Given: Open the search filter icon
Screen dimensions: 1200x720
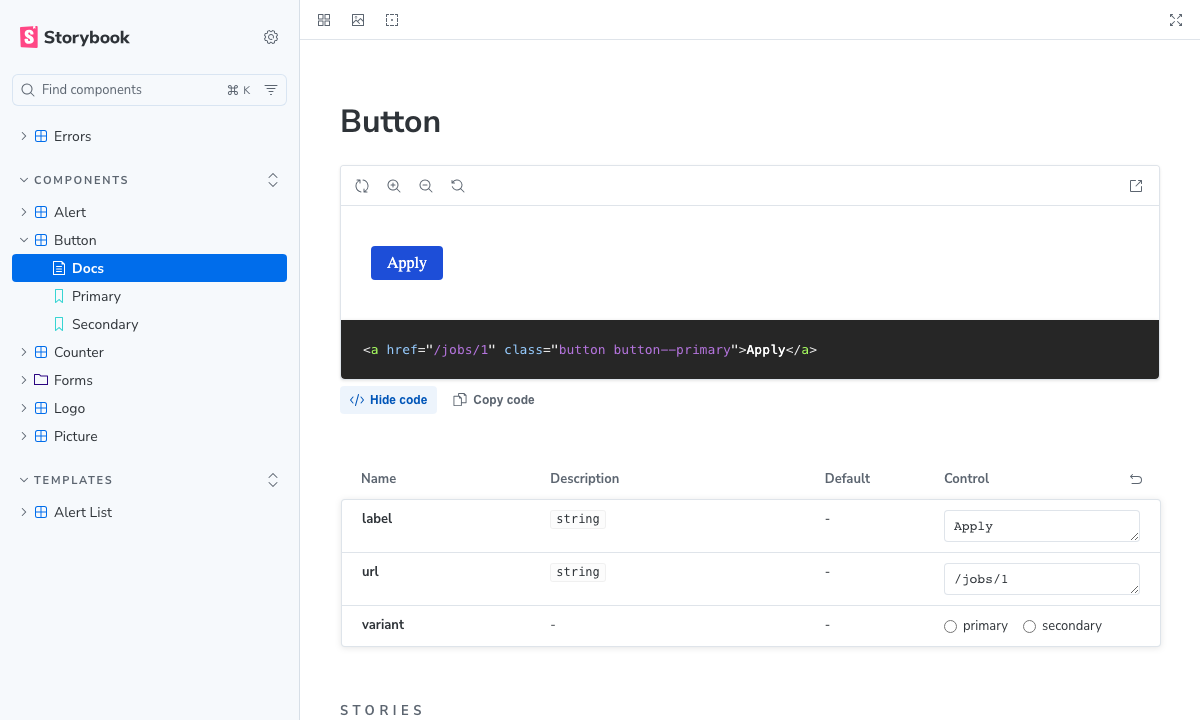Looking at the screenshot, I should point(271,90).
